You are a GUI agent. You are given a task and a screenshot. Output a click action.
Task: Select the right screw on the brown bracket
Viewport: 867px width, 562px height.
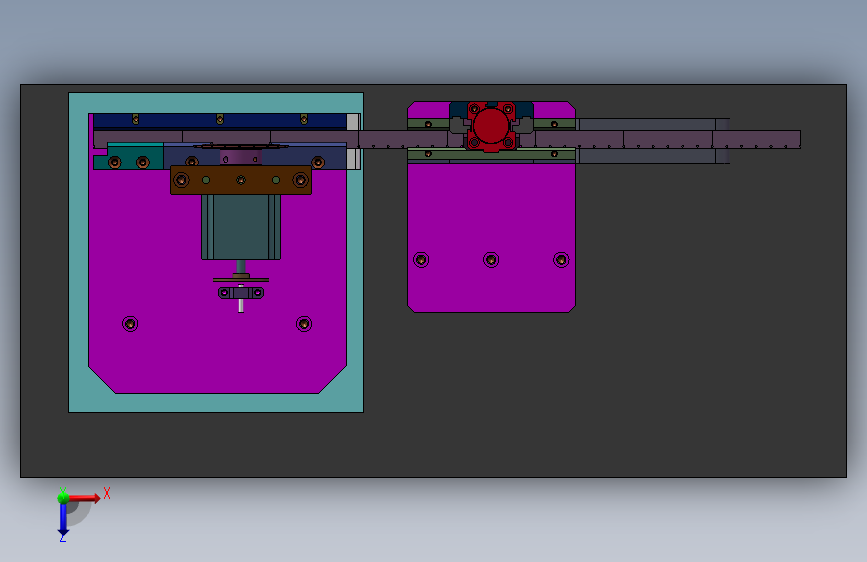300,180
